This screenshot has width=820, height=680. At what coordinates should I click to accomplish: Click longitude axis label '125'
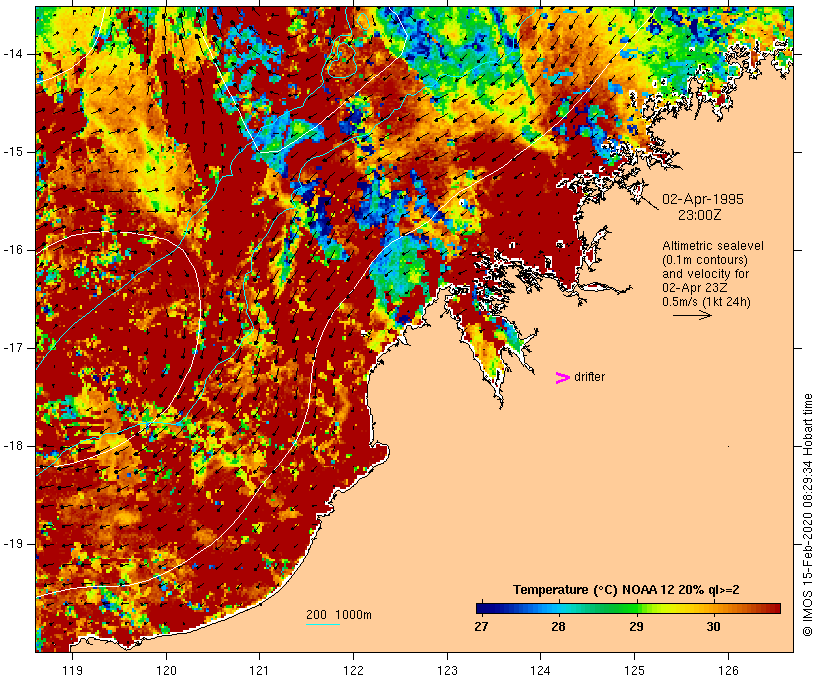(x=634, y=670)
